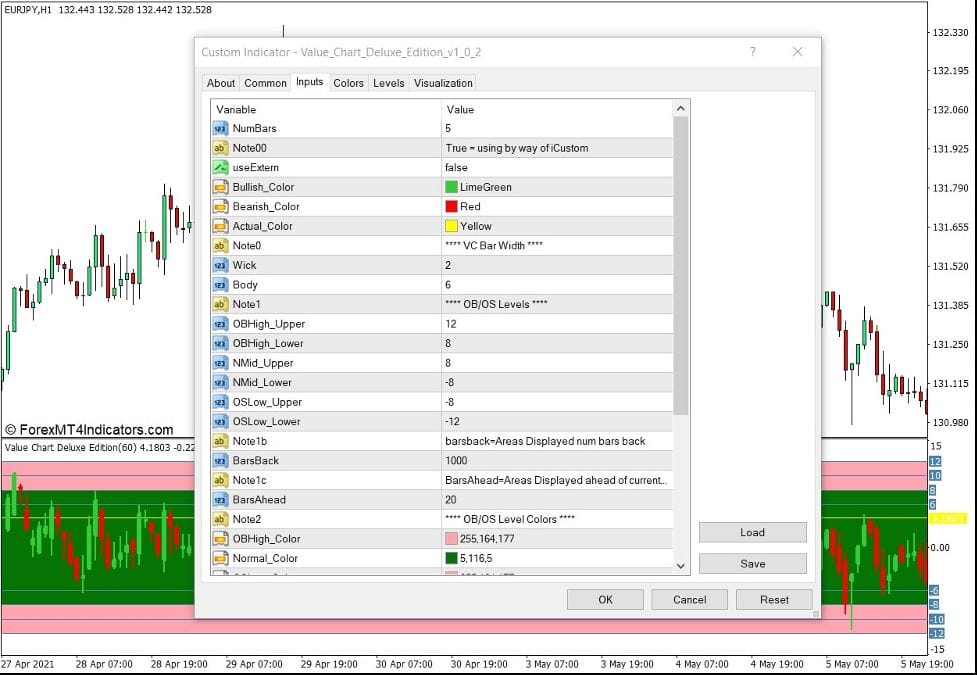Image resolution: width=977 pixels, height=675 pixels.
Task: Click the 123 icon next to BarsBack
Action: (219, 460)
